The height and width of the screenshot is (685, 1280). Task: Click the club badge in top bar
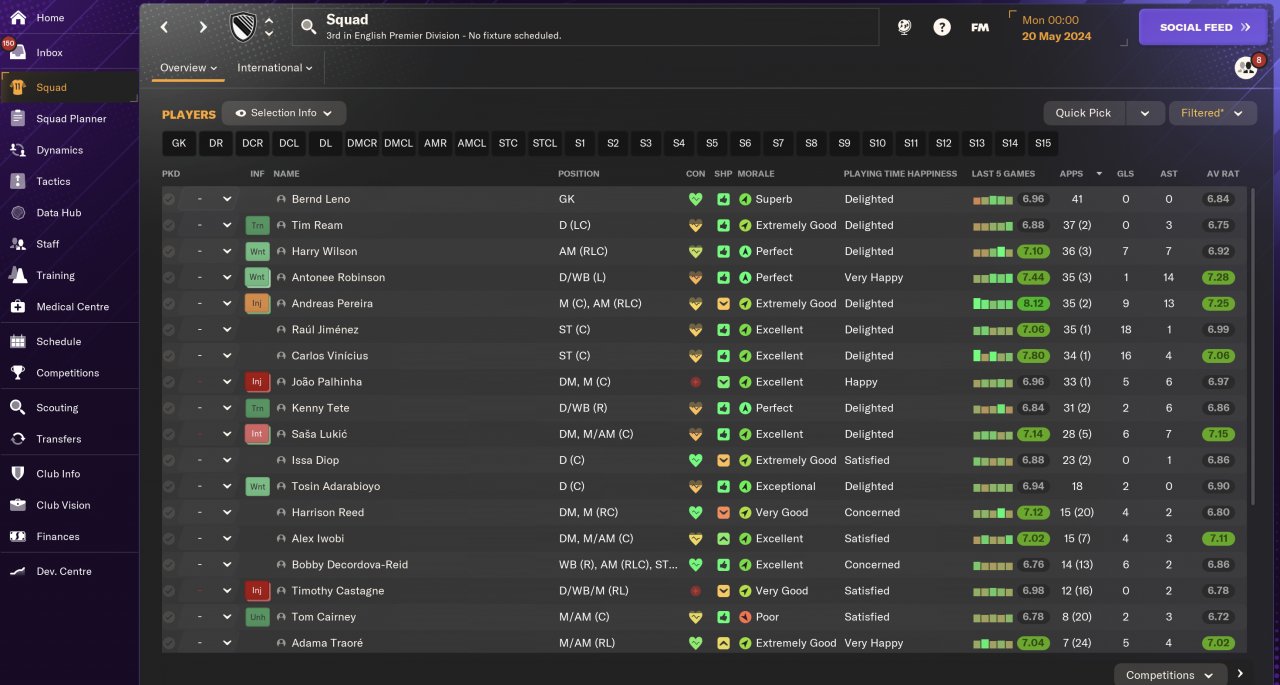click(x=243, y=27)
